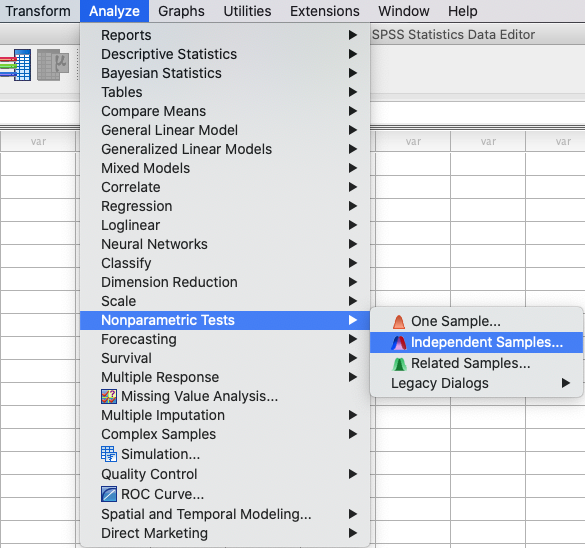585x548 pixels.
Task: Click the Classify submenu arrow
Action: pyautogui.click(x=353, y=263)
